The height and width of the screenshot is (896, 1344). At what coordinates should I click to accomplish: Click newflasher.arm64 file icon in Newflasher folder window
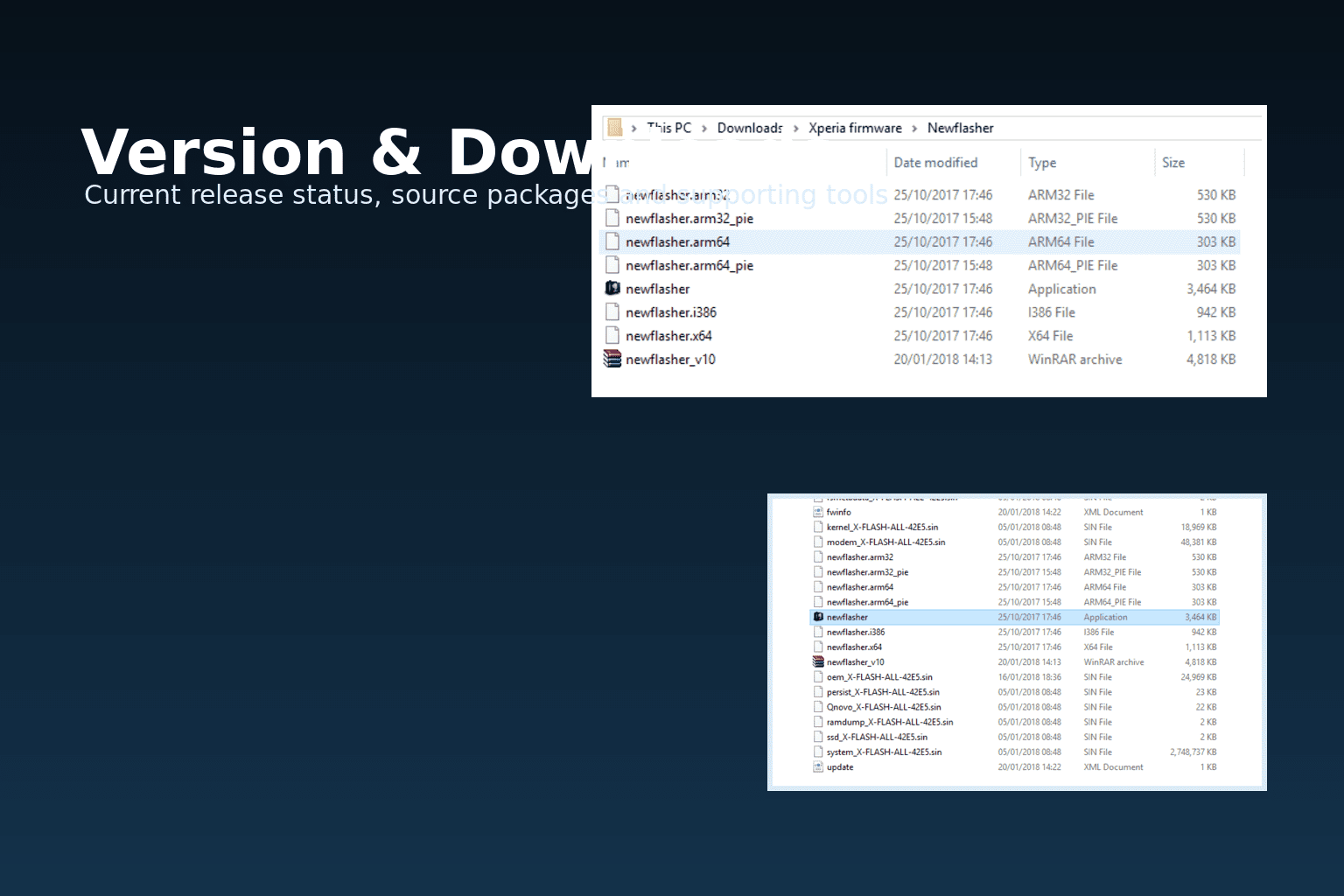[x=612, y=241]
